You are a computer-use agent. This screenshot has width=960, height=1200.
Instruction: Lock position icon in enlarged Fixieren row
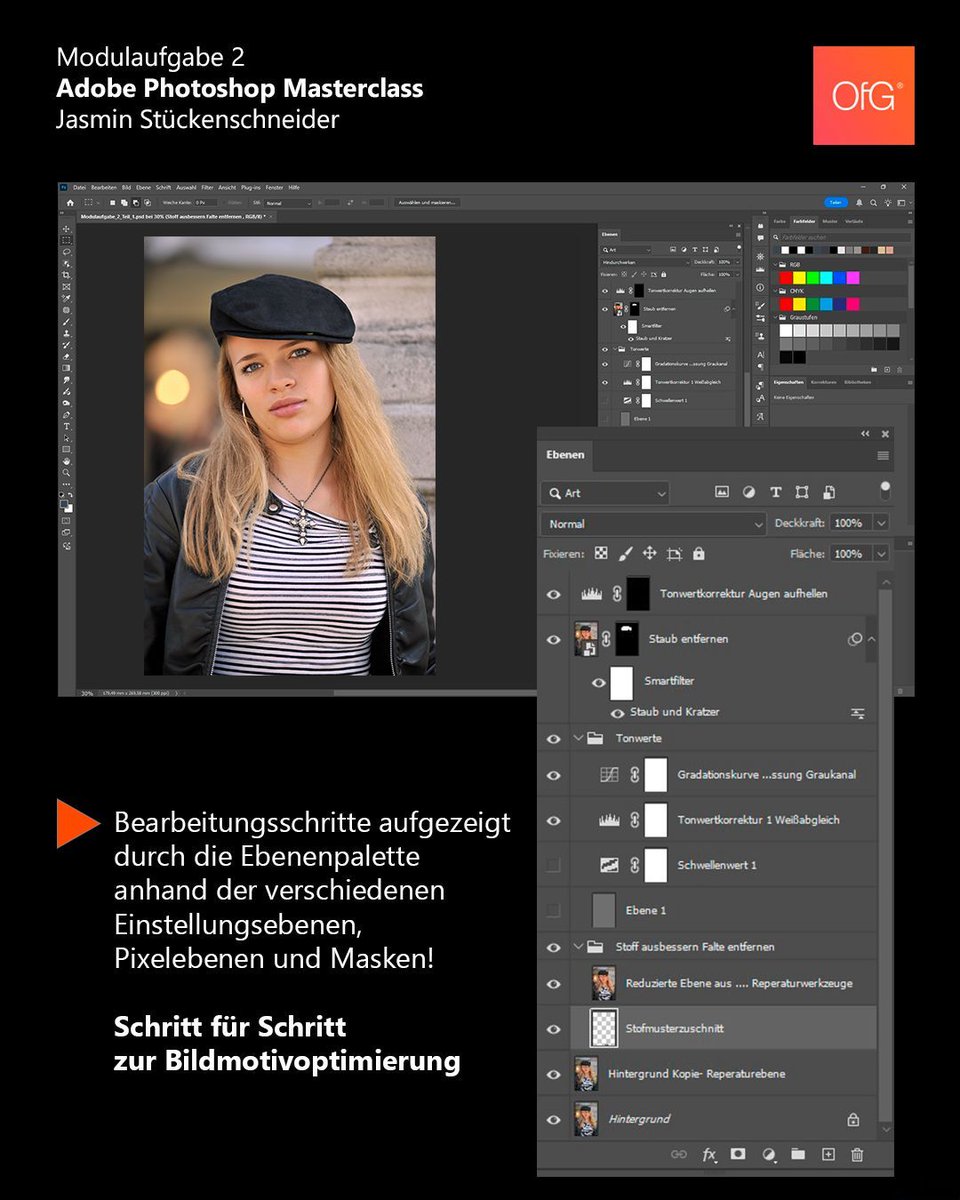coord(650,553)
